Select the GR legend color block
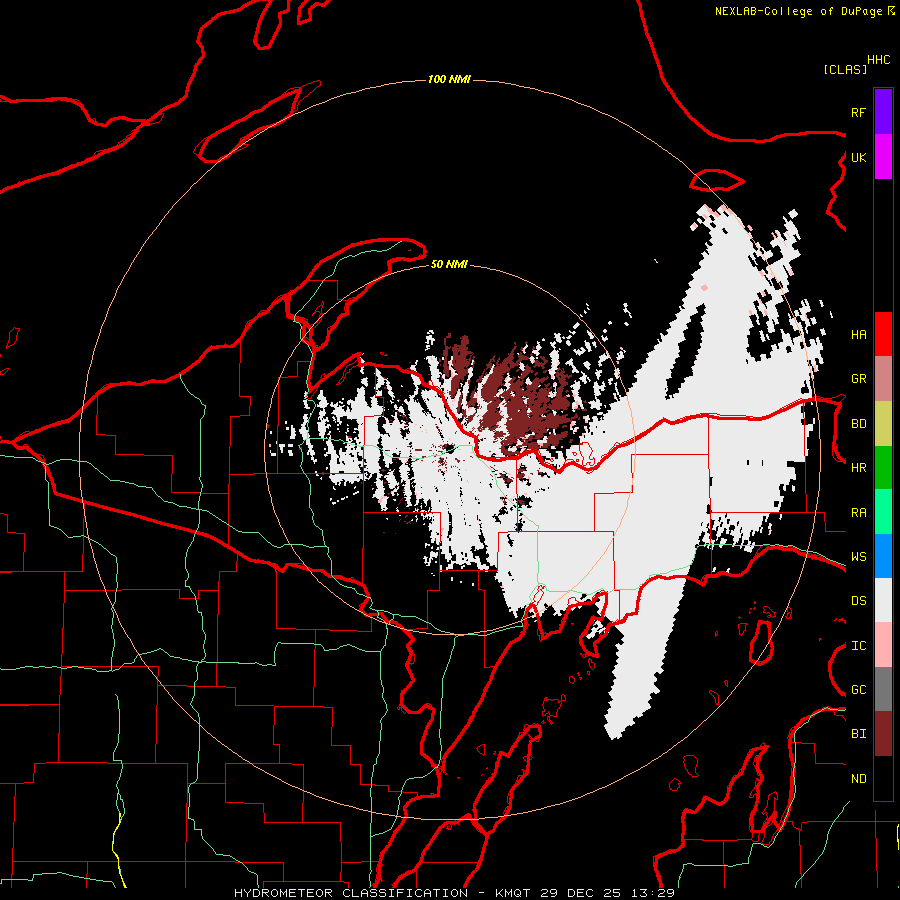 (x=883, y=379)
